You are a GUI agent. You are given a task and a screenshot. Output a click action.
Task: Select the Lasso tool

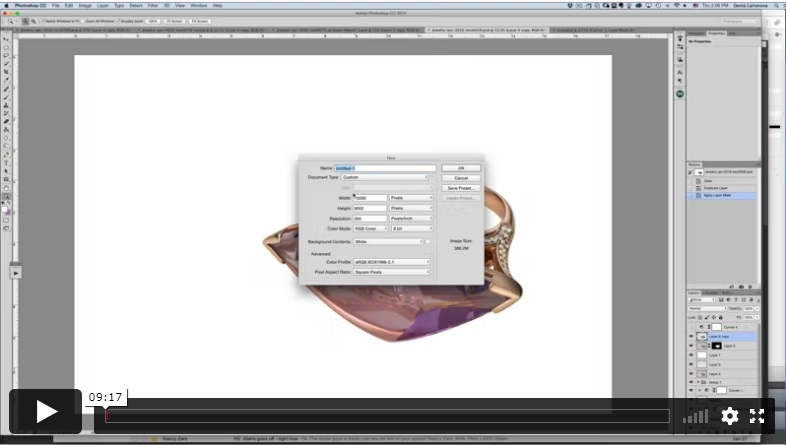point(7,56)
